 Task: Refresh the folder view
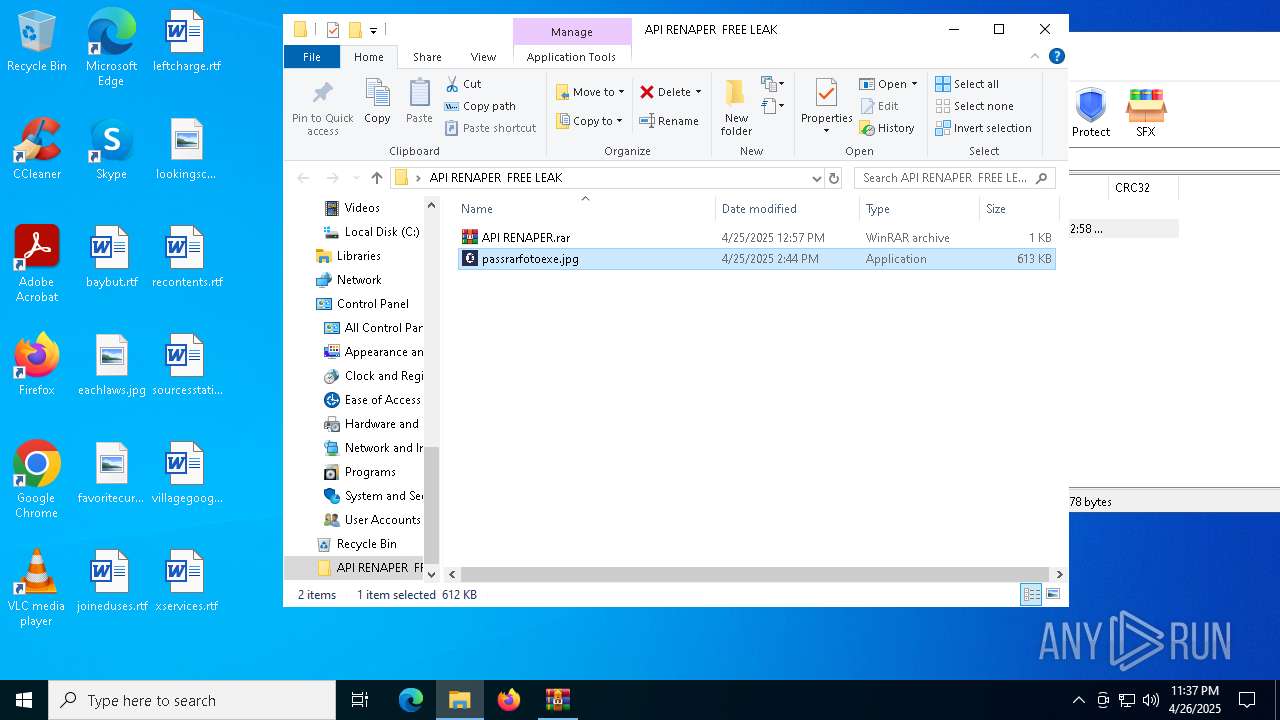[x=834, y=178]
